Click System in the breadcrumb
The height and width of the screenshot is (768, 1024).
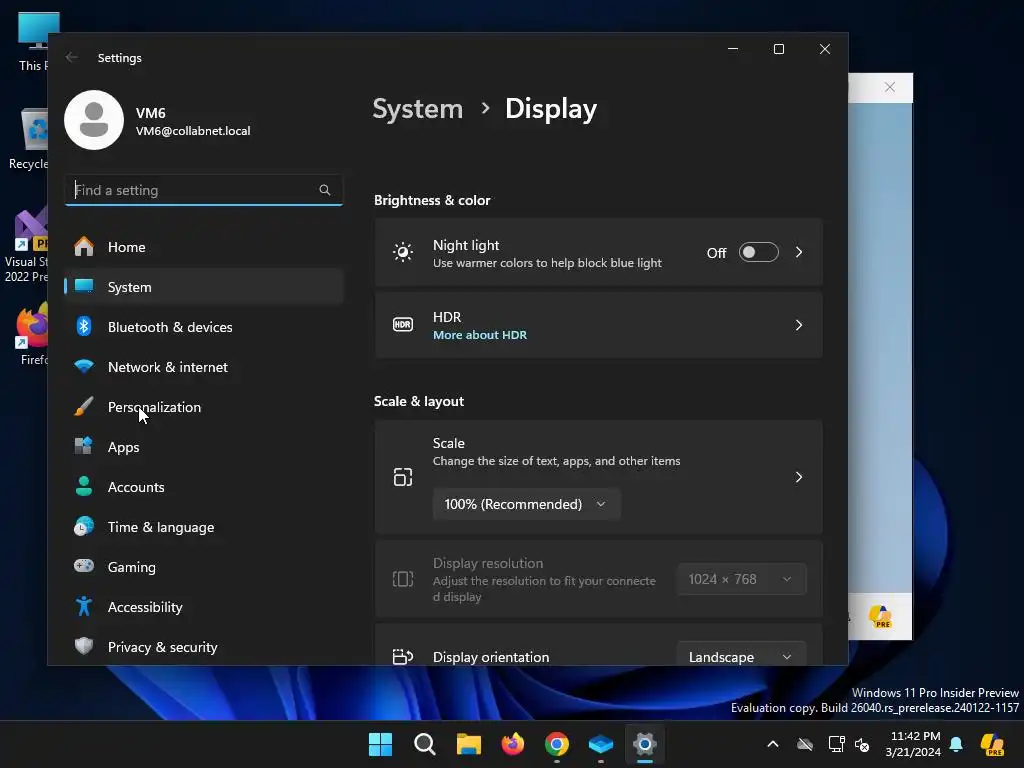tap(418, 108)
